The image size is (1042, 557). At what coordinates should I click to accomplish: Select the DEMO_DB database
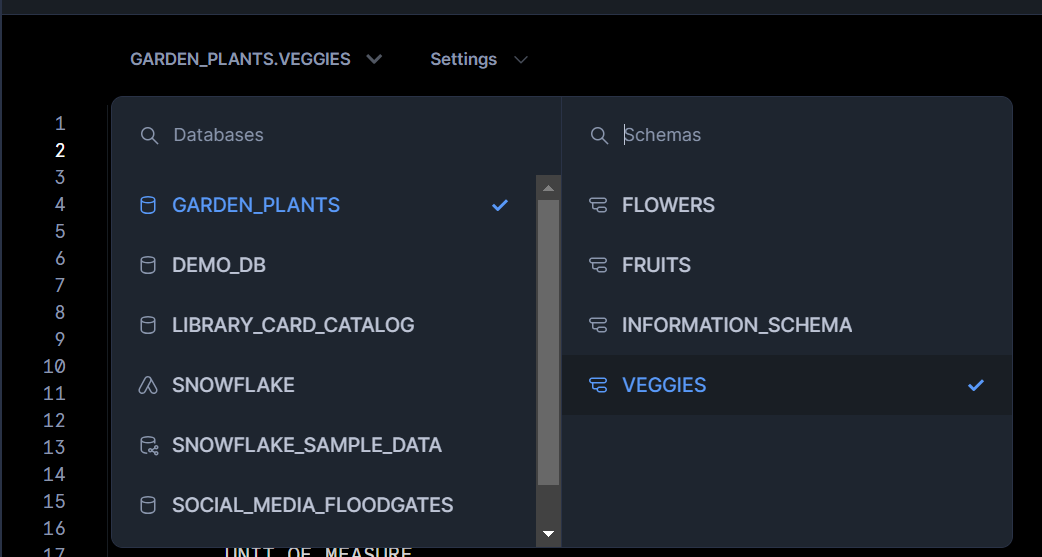click(324, 265)
